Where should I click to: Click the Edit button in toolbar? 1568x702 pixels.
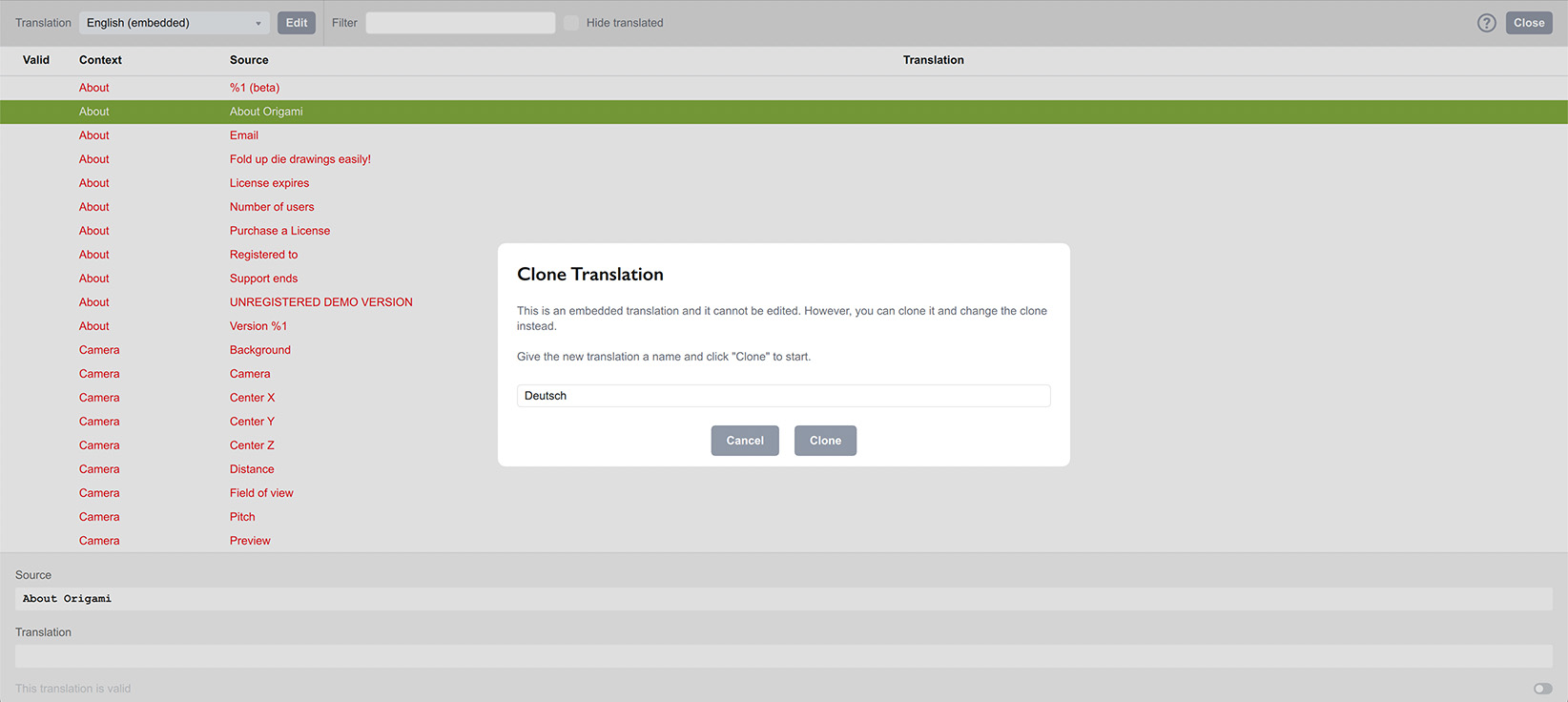click(297, 23)
